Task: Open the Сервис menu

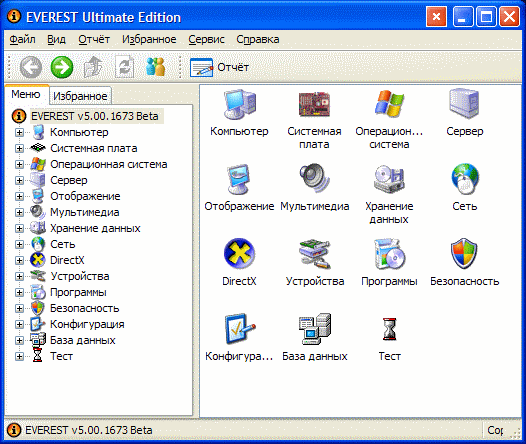Action: (x=206, y=39)
